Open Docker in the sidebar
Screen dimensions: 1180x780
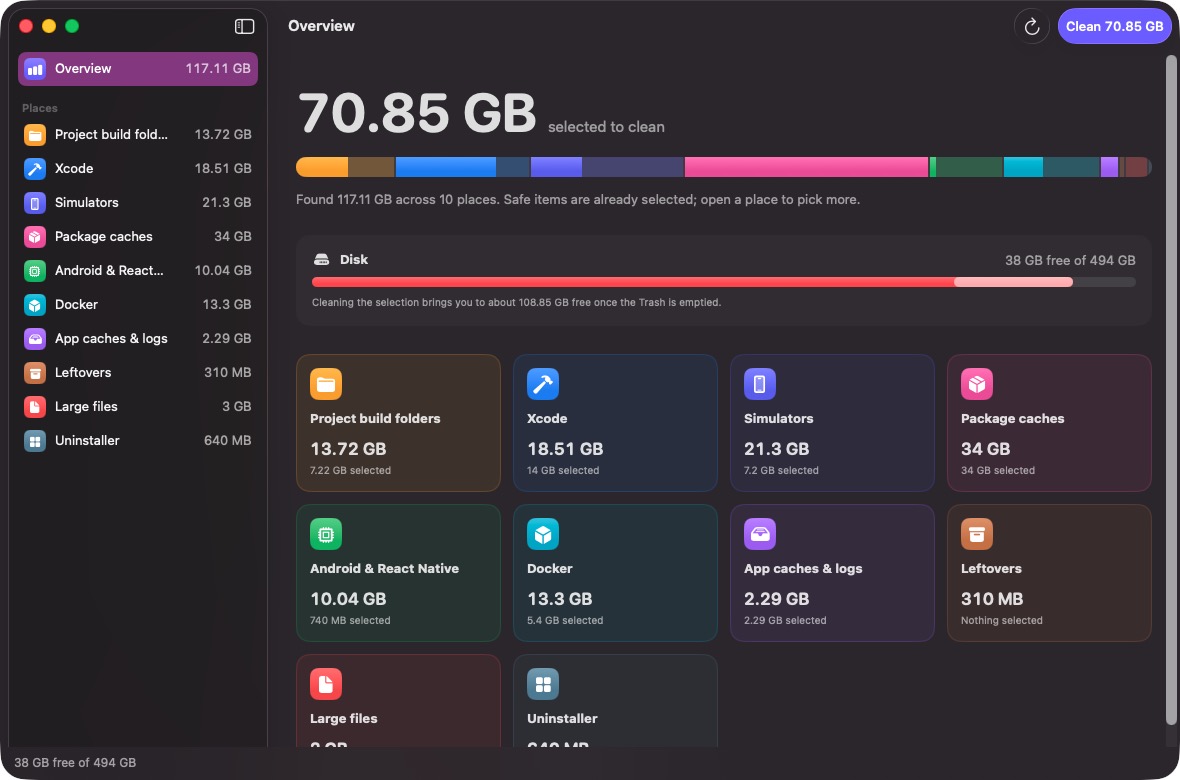[x=138, y=304]
